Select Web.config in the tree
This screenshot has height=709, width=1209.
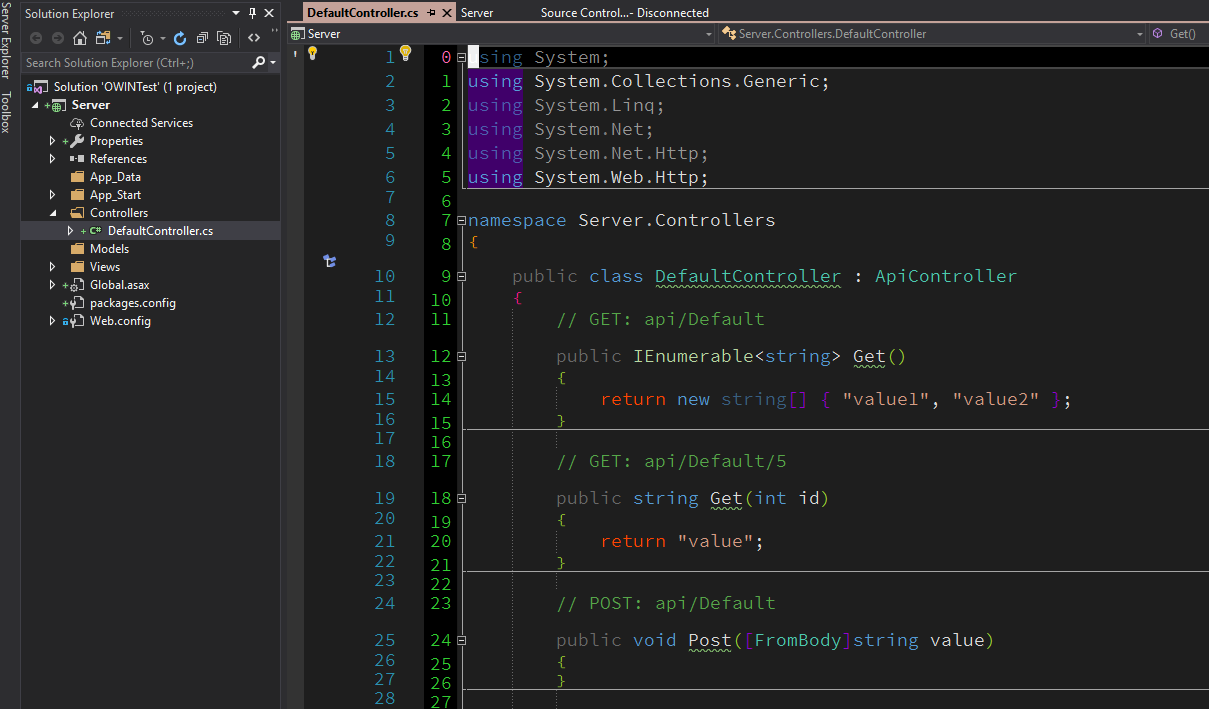(x=120, y=321)
